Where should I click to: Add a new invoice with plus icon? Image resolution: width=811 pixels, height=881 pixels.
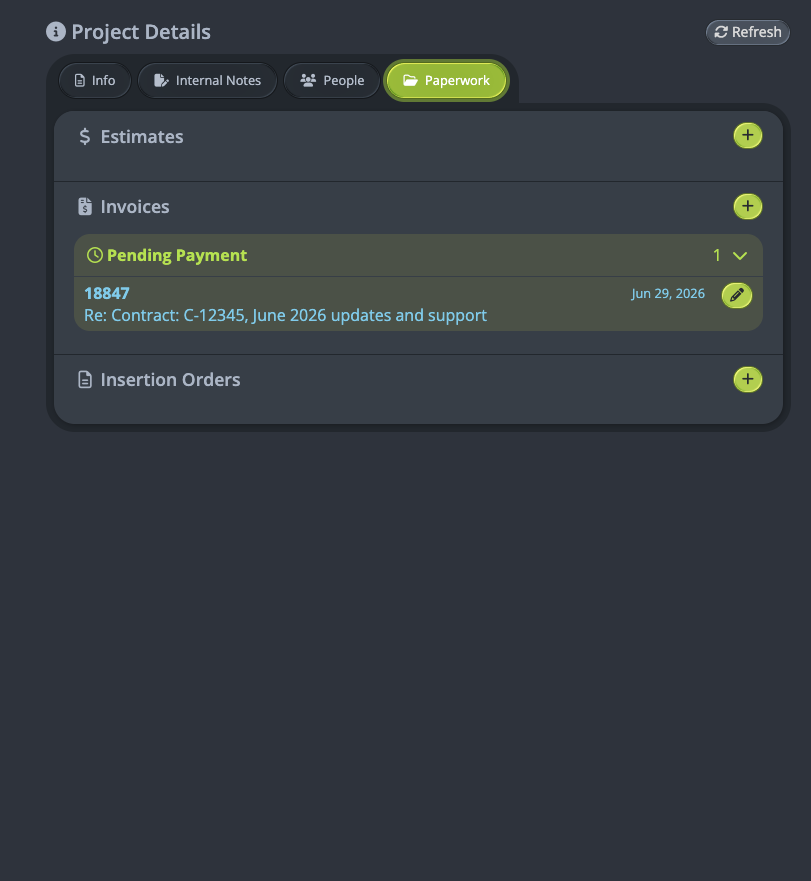tap(747, 206)
